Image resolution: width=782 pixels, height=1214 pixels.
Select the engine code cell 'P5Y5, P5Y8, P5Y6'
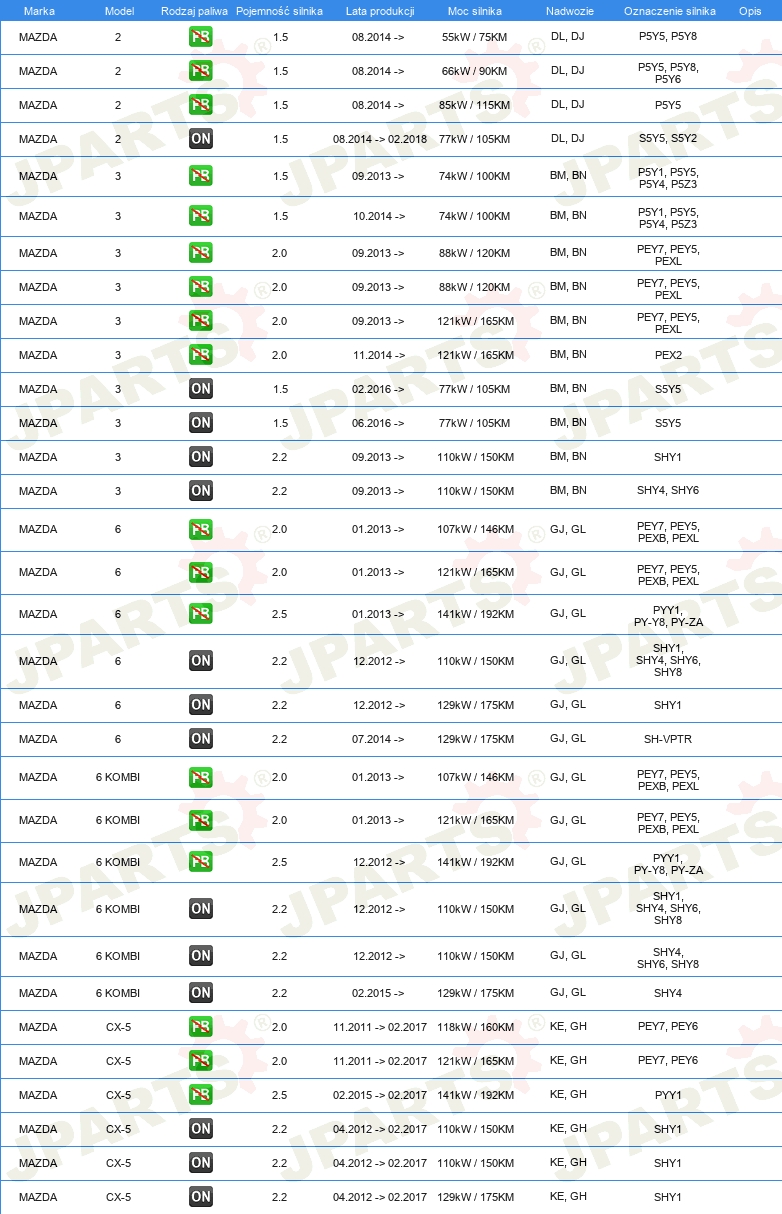668,73
